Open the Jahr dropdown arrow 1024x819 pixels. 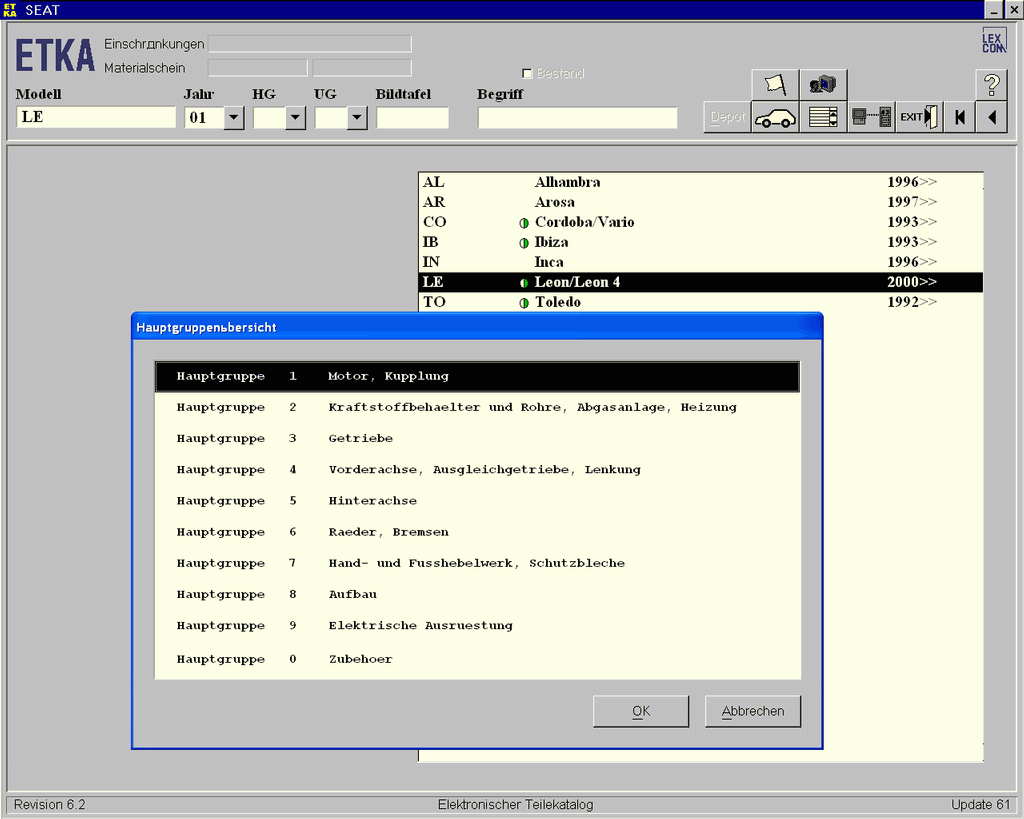[x=234, y=118]
